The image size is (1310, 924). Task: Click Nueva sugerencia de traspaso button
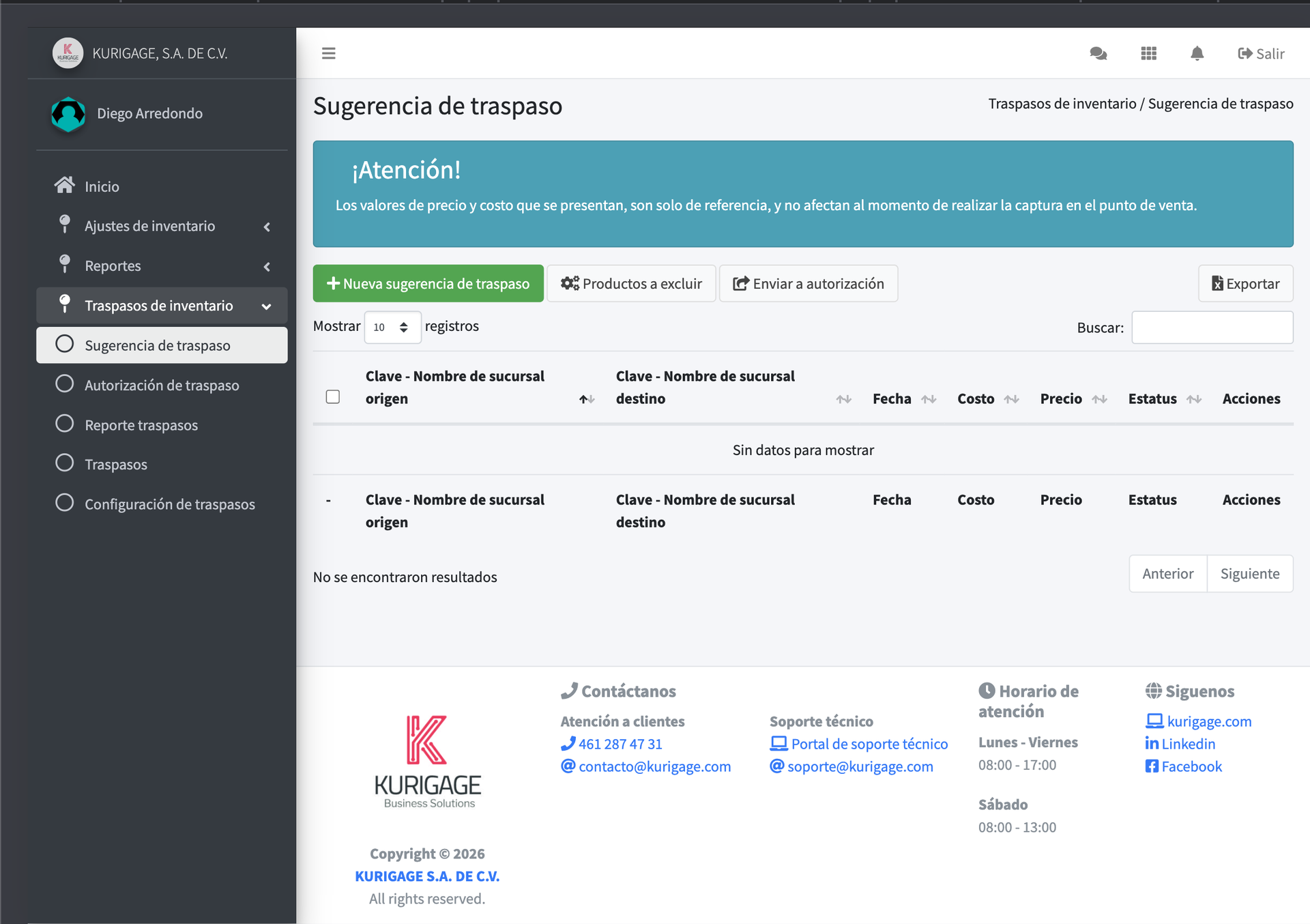tap(428, 284)
